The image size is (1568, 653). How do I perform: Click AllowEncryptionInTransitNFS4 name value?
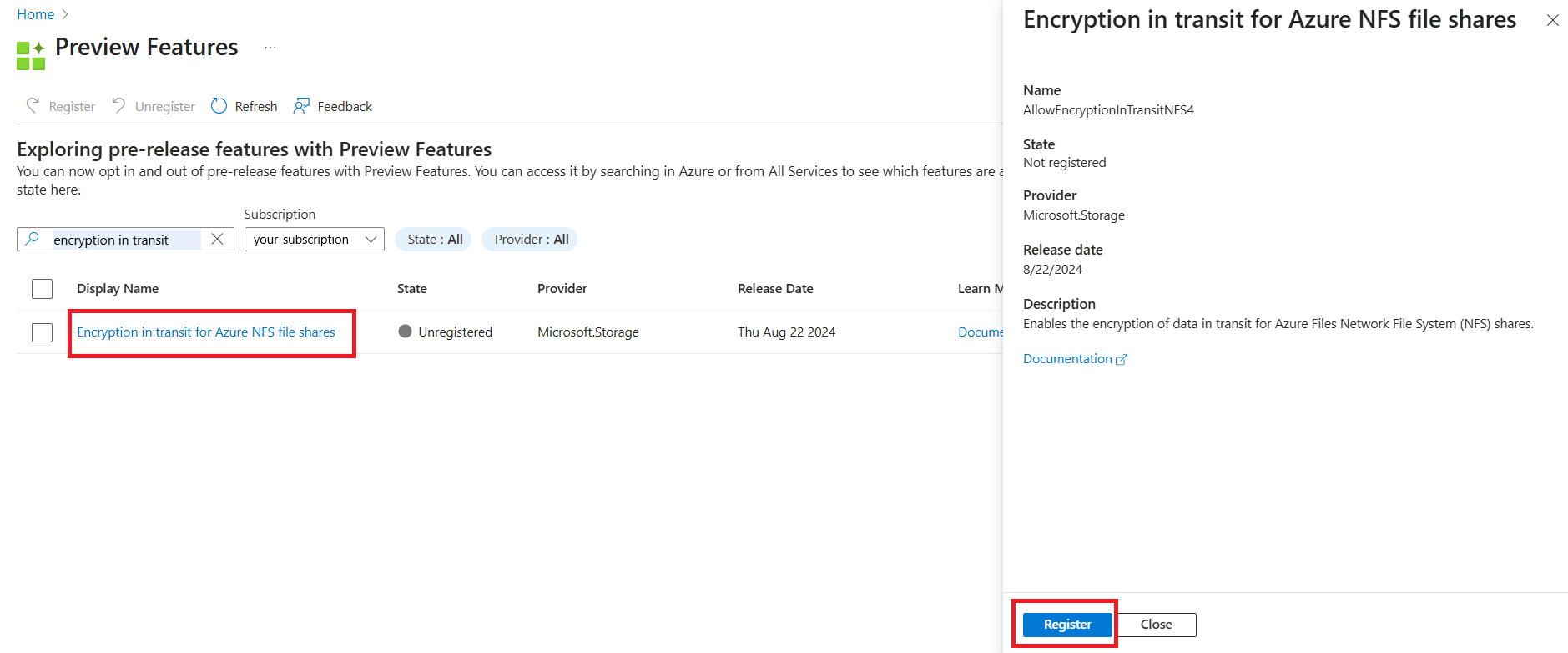1108,109
